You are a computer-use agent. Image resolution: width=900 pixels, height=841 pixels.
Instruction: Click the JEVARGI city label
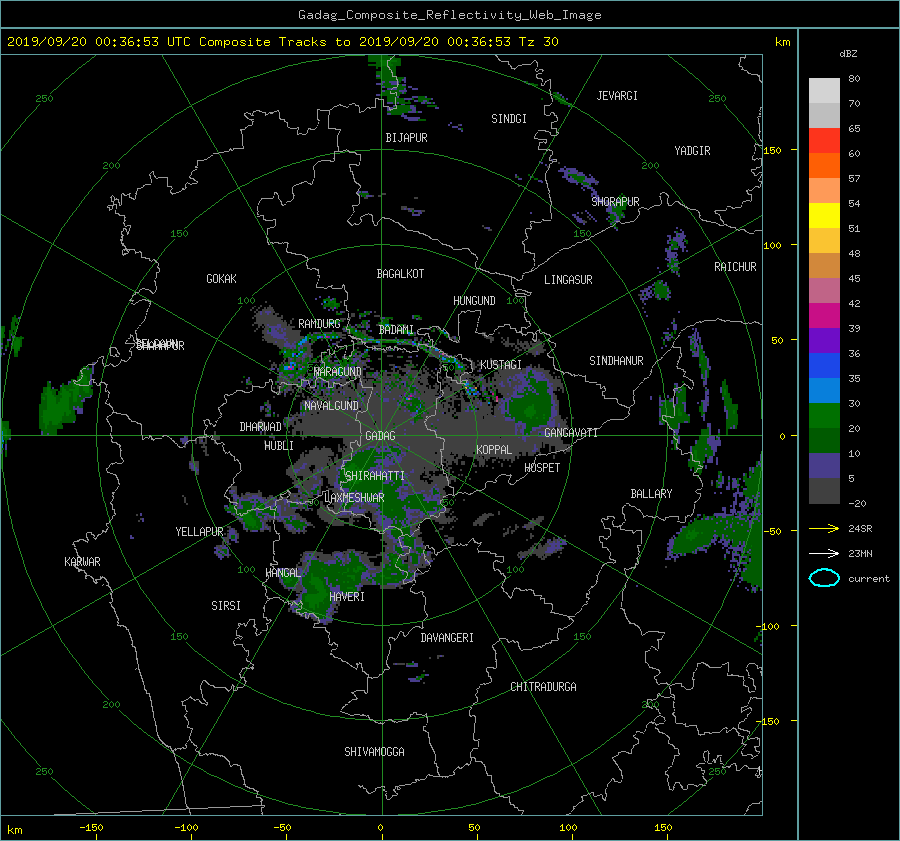point(617,96)
